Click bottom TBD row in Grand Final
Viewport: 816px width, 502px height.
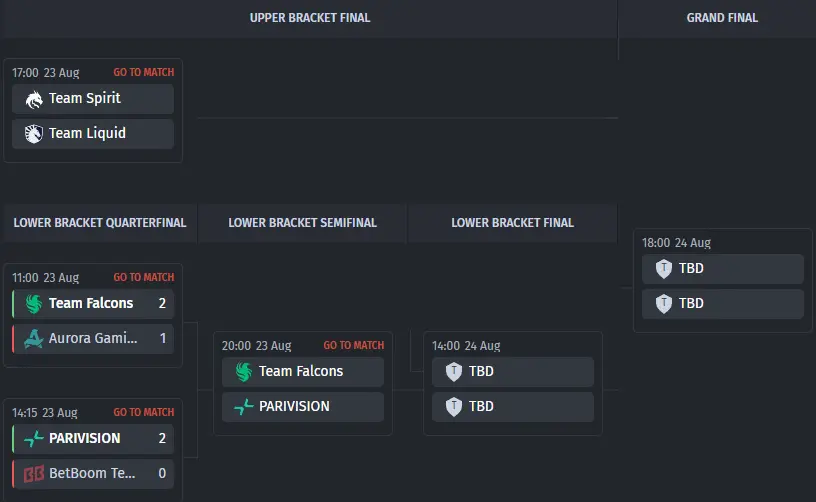pyautogui.click(x=723, y=304)
